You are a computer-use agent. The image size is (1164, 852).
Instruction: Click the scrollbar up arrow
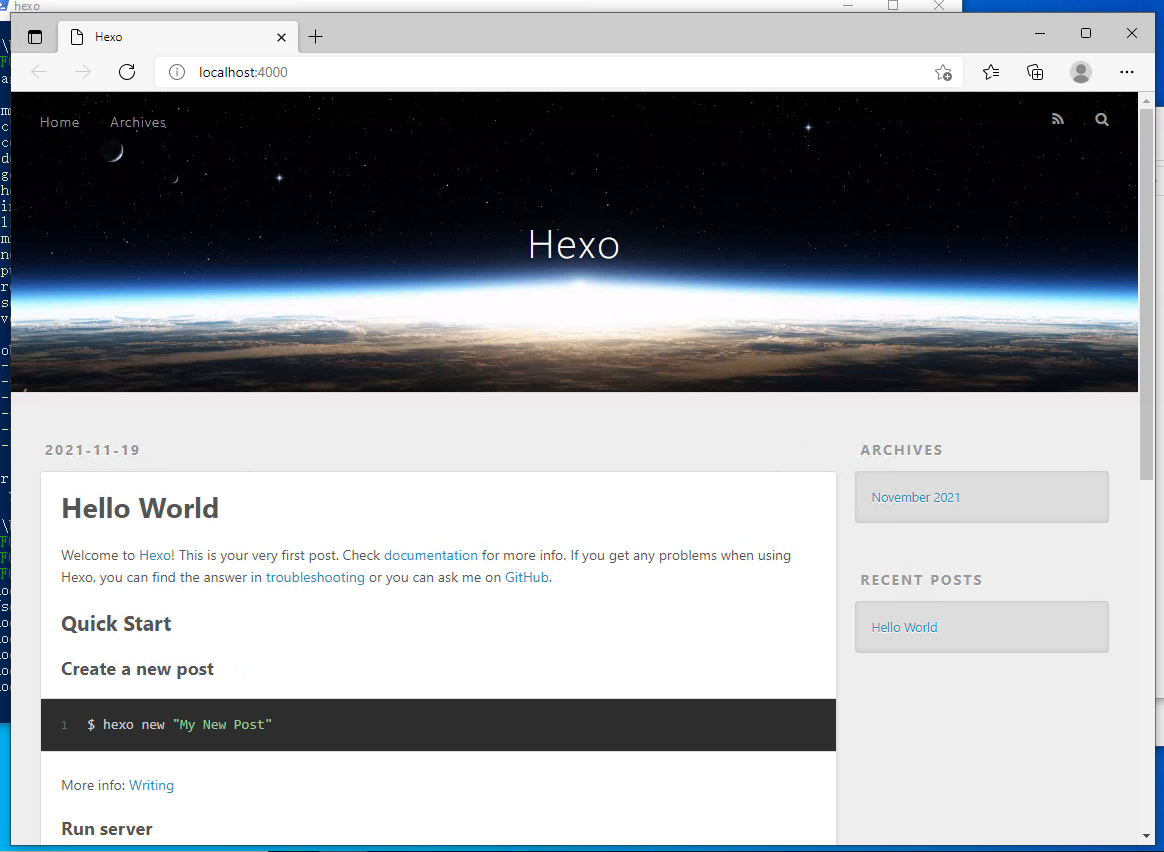(x=1146, y=100)
